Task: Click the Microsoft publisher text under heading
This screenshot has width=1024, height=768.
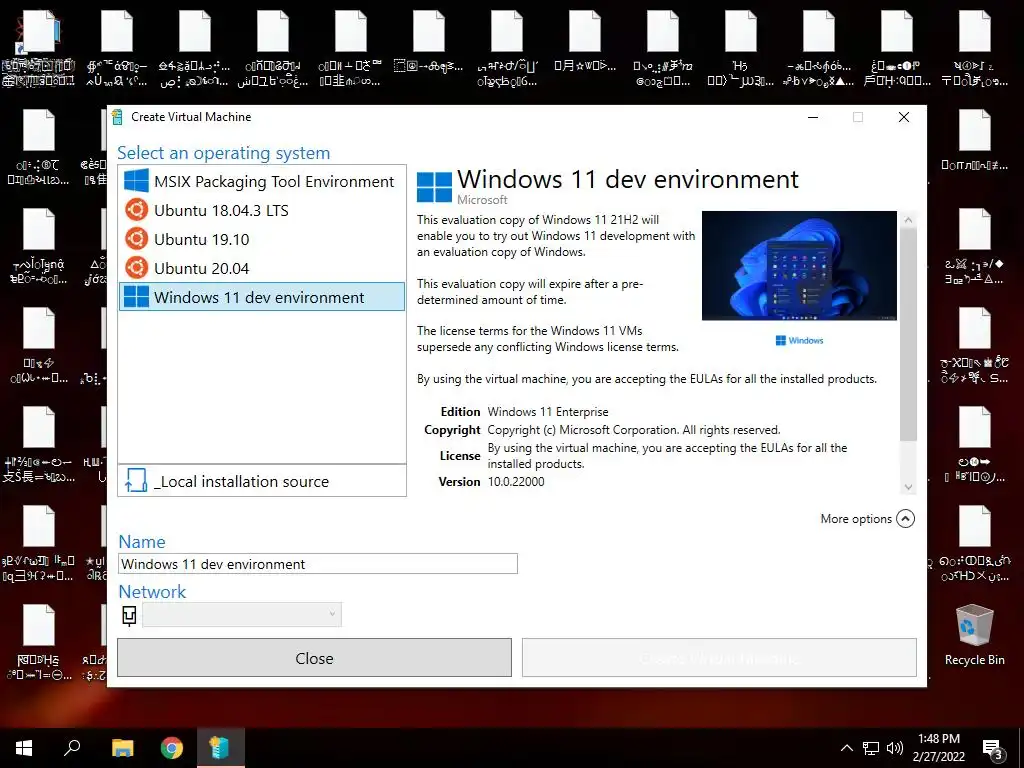Action: tap(482, 200)
